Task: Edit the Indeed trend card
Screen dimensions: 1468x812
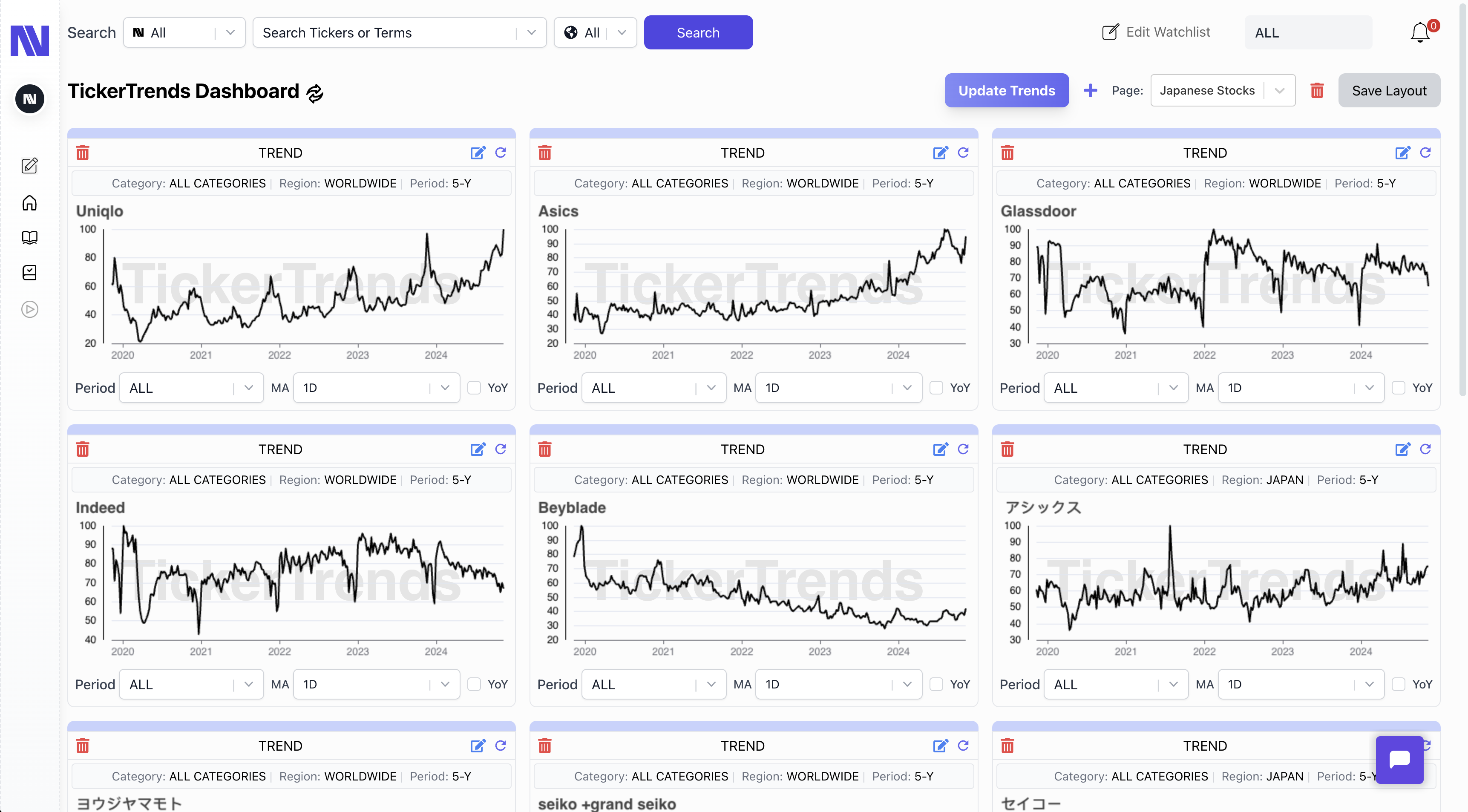Action: pos(478,449)
